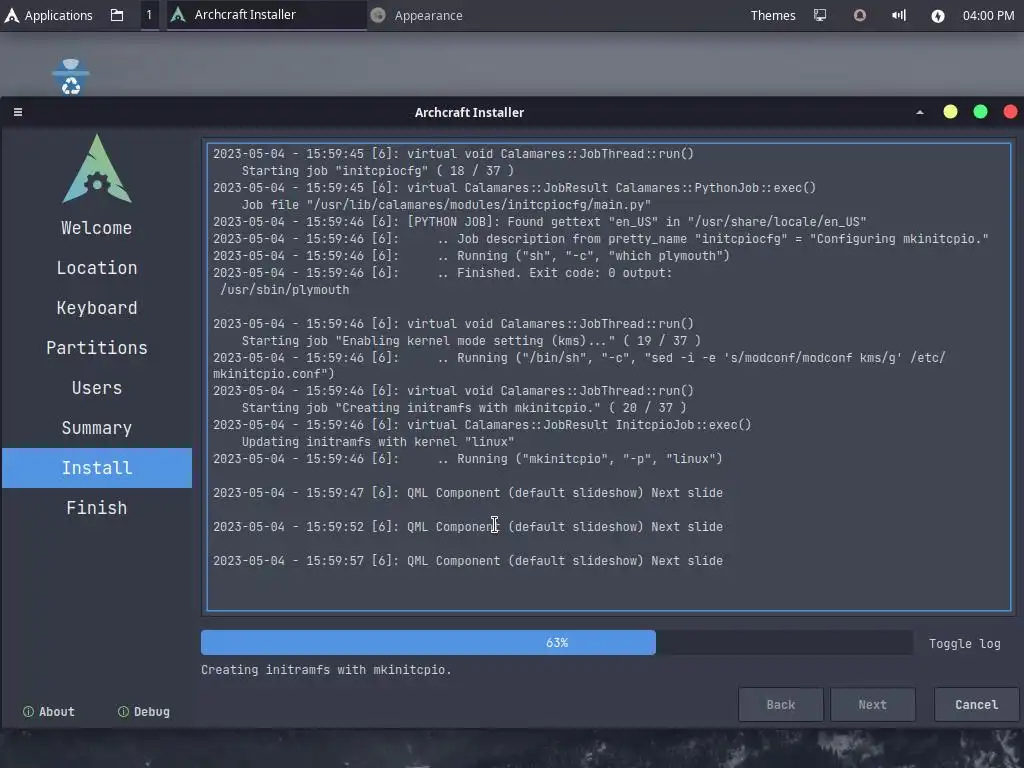This screenshot has width=1024, height=768.
Task: Open the notification bell tray icon
Action: [859, 15]
